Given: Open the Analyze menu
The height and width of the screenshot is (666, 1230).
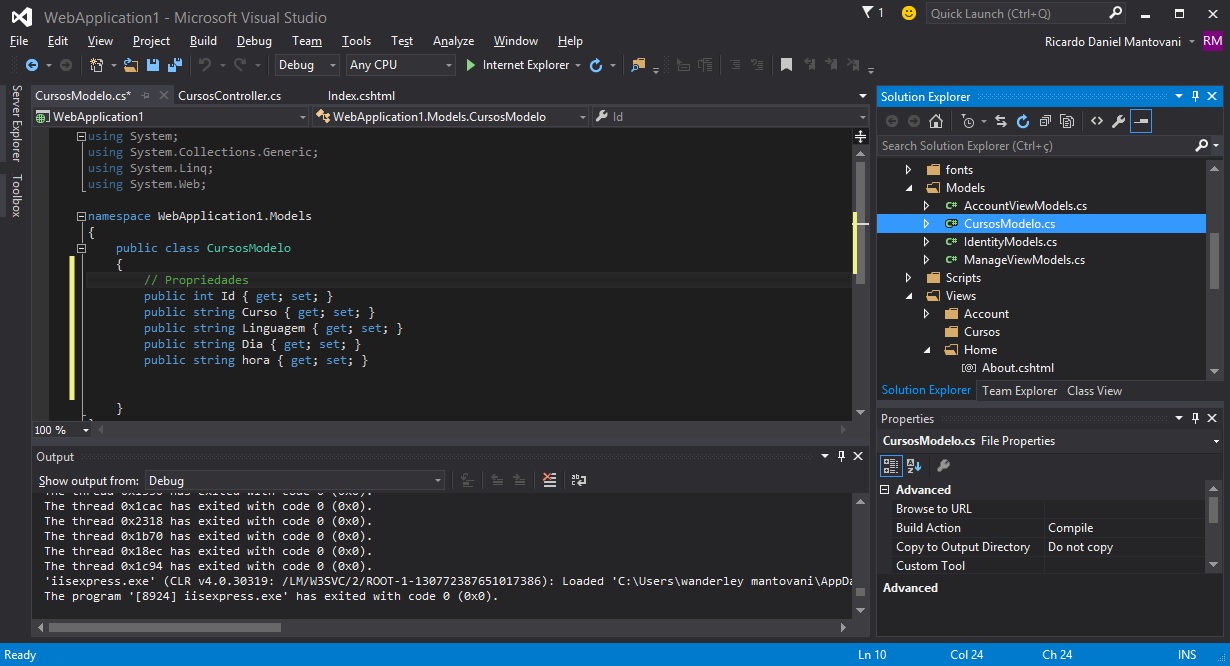Looking at the screenshot, I should [453, 41].
